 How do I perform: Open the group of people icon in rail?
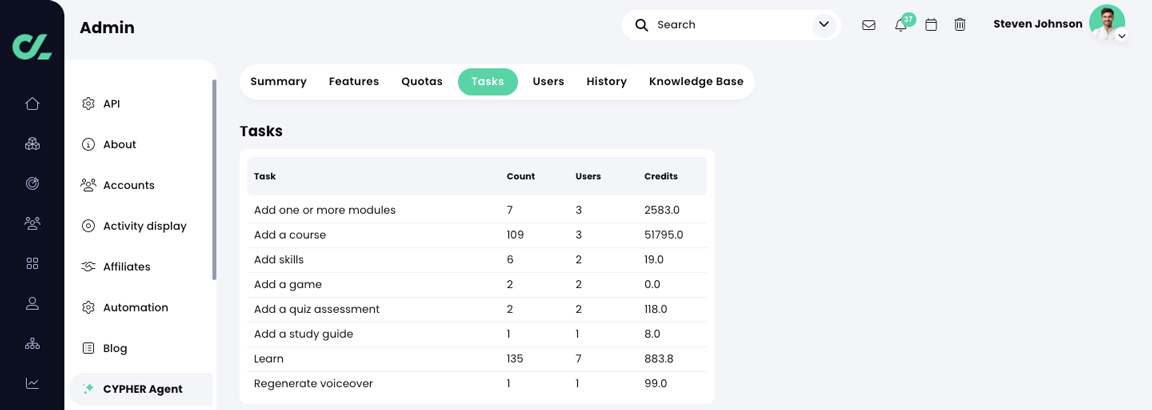pyautogui.click(x=32, y=223)
